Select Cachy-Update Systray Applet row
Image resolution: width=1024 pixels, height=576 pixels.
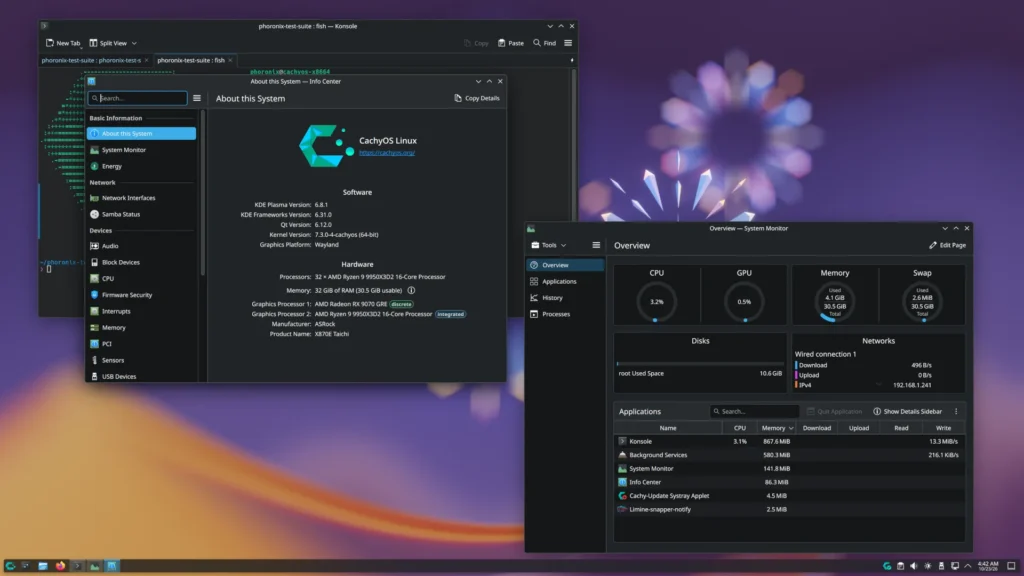789,496
